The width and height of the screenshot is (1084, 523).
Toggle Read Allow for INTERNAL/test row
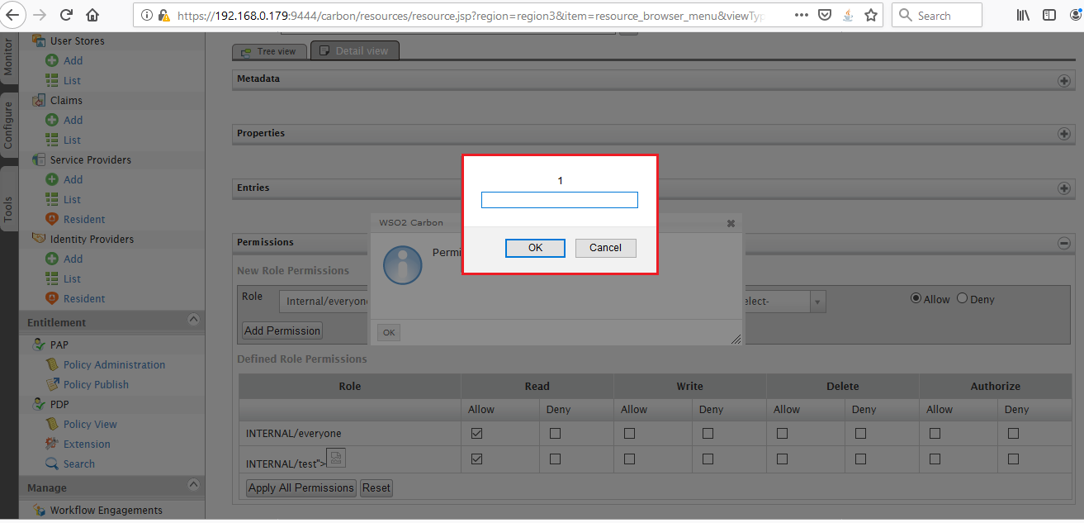click(x=476, y=459)
